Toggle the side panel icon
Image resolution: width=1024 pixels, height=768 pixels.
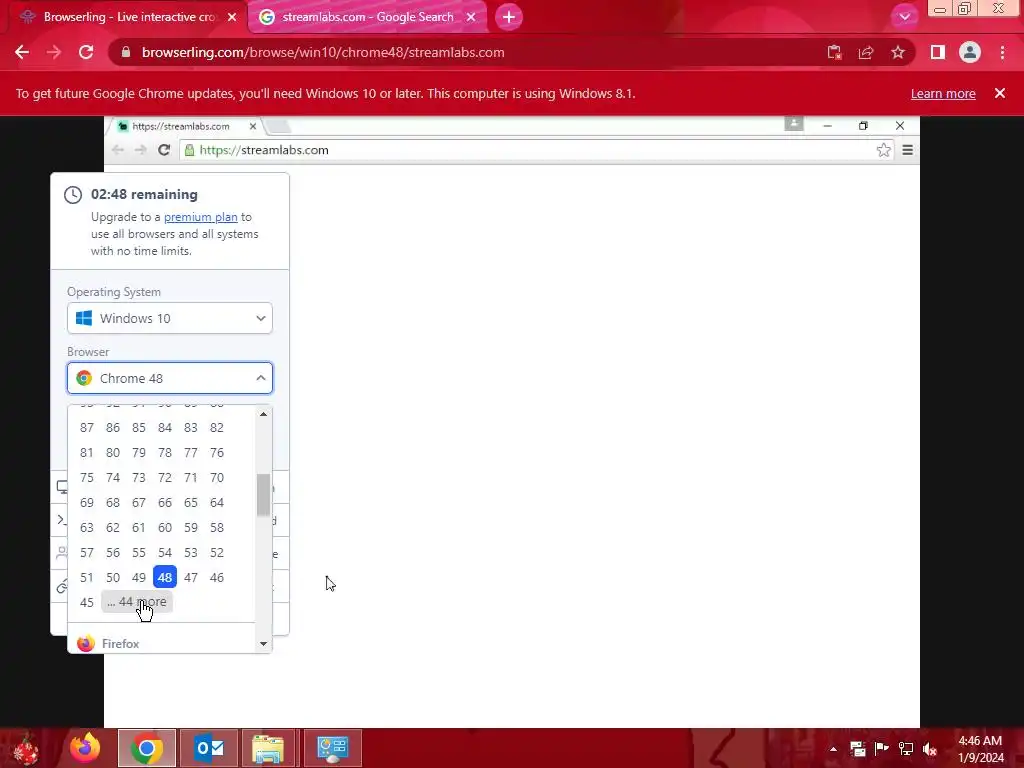tap(938, 52)
